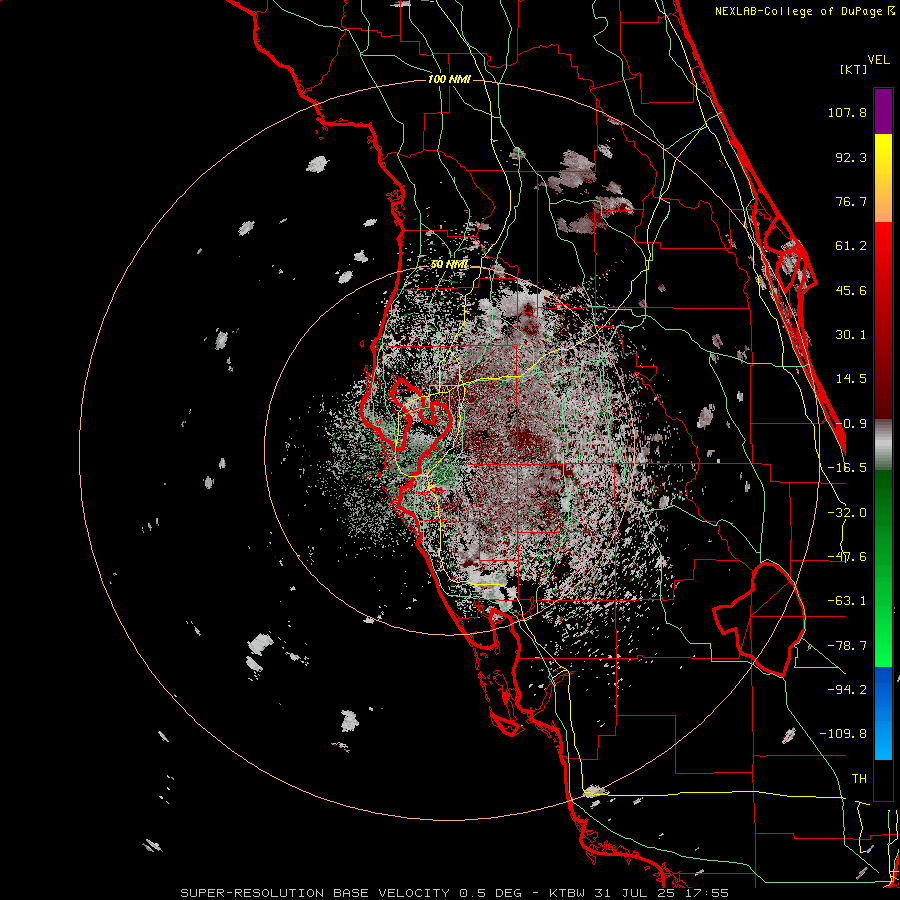The image size is (900, 900).
Task: Select the -63.1 legend value
Action: 847,601
